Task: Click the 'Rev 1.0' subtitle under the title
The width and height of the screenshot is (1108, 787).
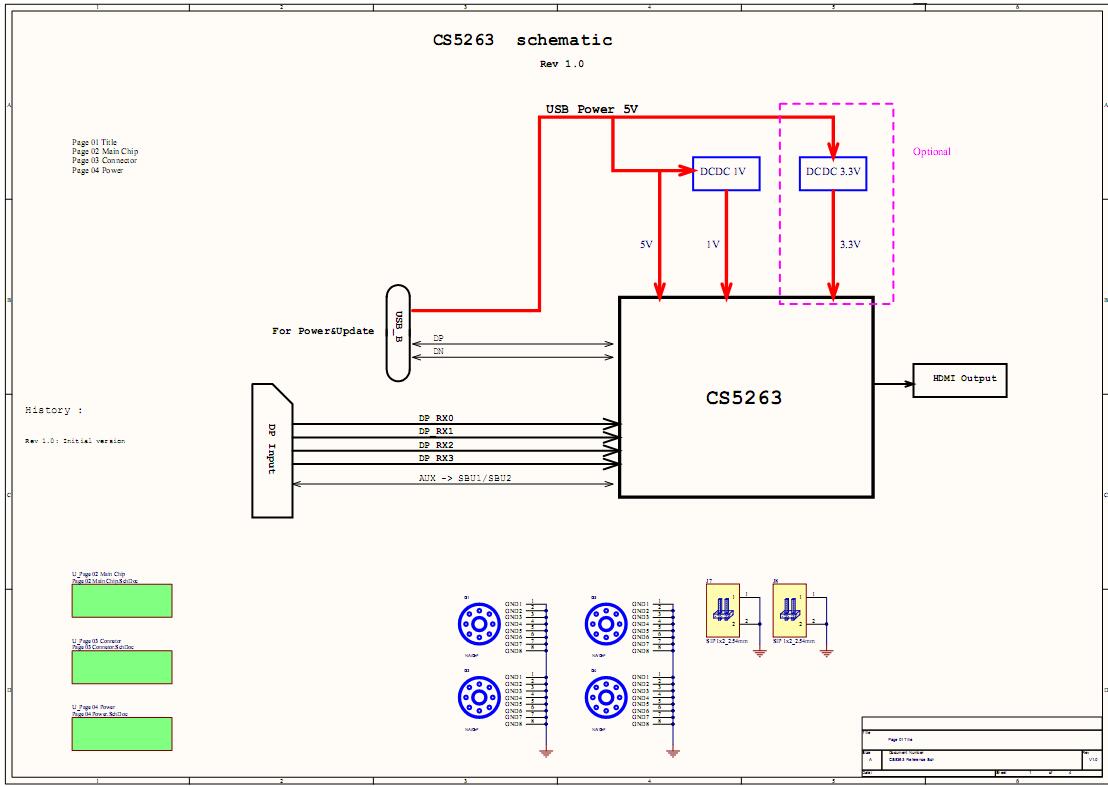Action: click(562, 64)
